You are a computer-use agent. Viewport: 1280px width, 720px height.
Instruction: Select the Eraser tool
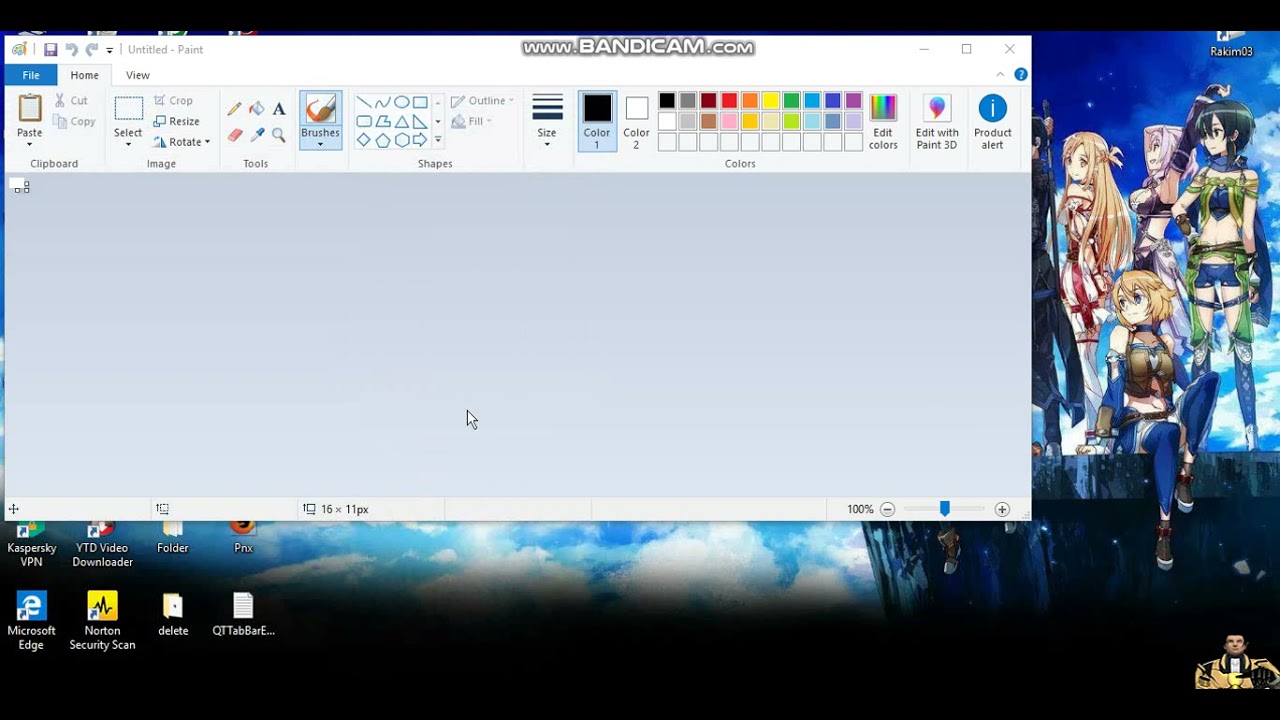(235, 135)
